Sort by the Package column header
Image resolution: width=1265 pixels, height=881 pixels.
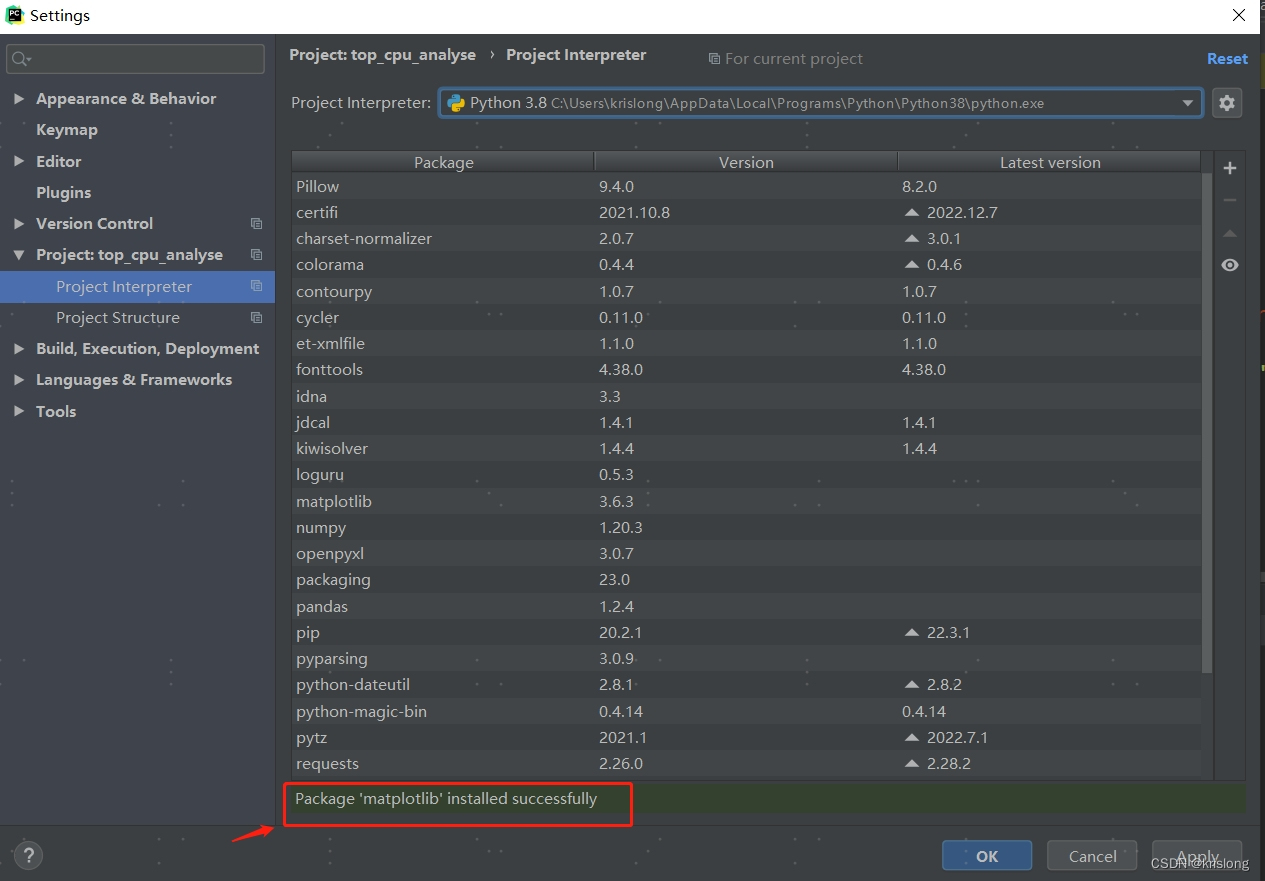[x=443, y=162]
